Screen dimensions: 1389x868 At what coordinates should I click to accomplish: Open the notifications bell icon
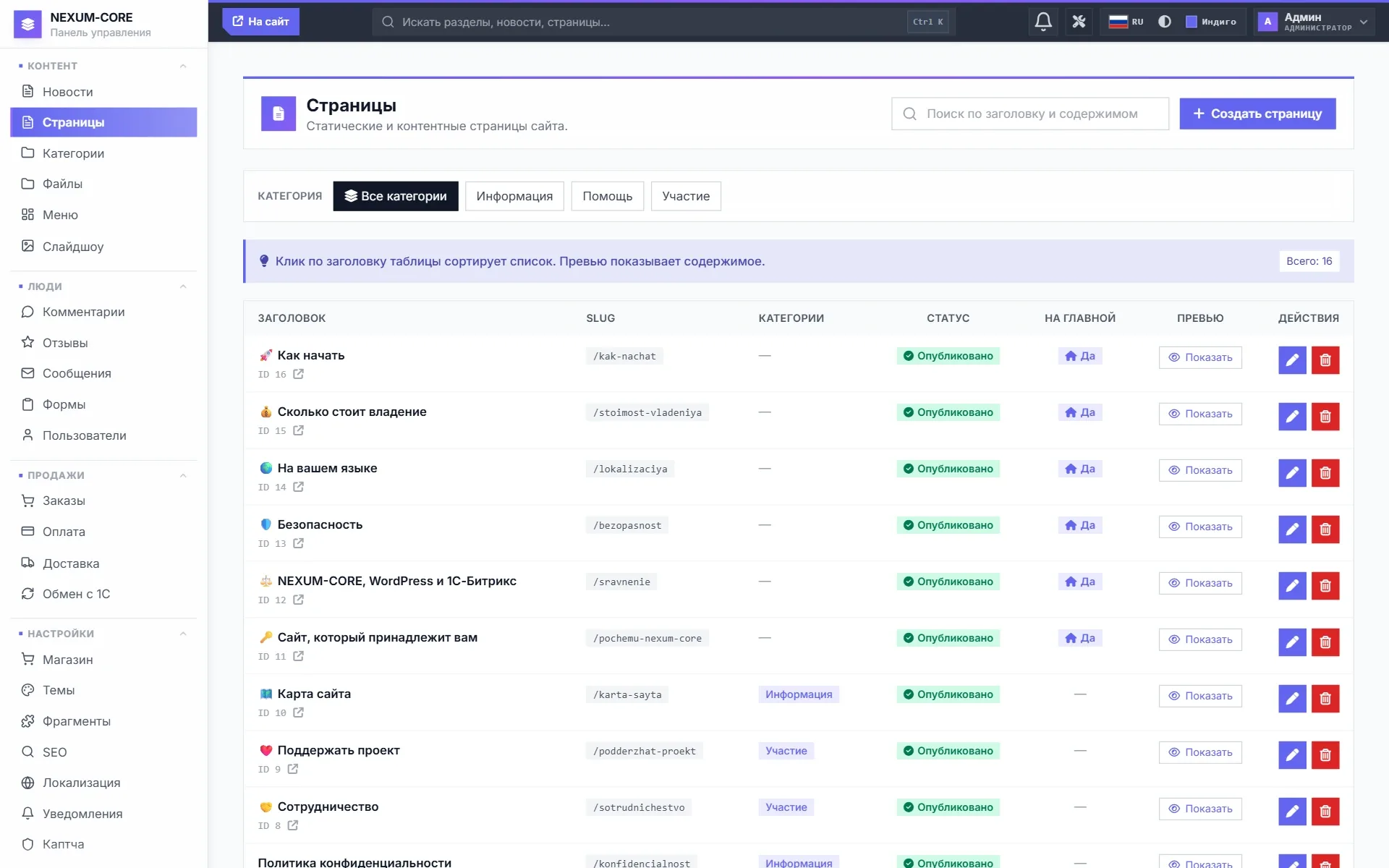pos(1042,22)
